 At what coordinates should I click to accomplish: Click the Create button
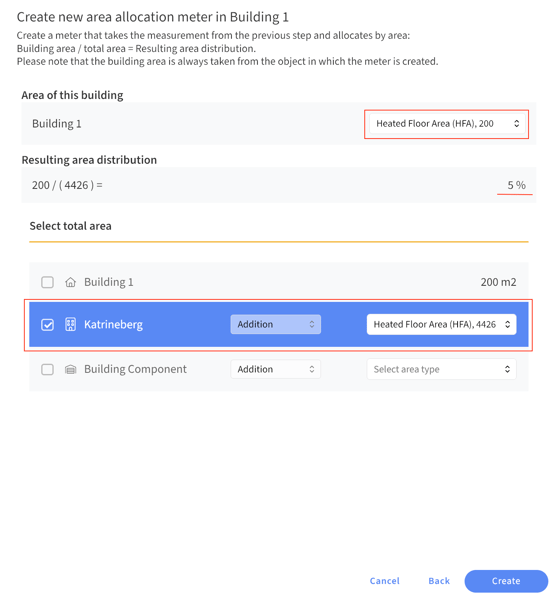coord(506,581)
